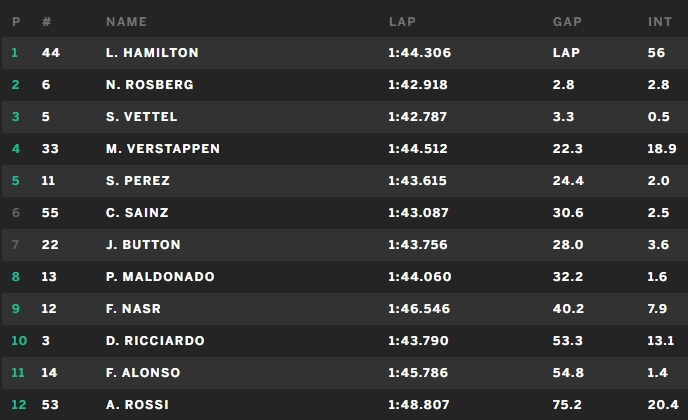
Task: Select driver N. Rosberg's name
Action: 149,85
